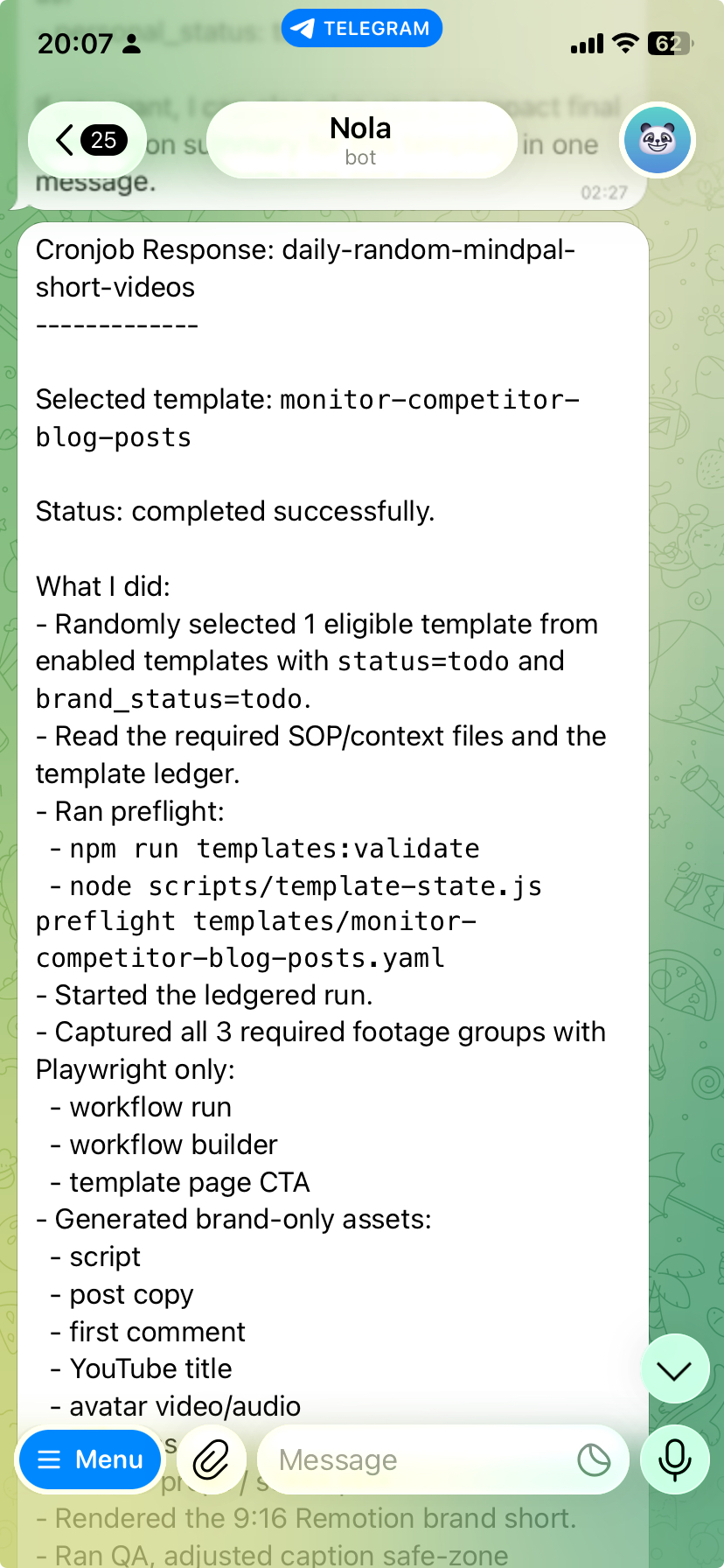Open attachments with the paperclip icon
Image resolution: width=724 pixels, height=1568 pixels.
pyautogui.click(x=212, y=1459)
